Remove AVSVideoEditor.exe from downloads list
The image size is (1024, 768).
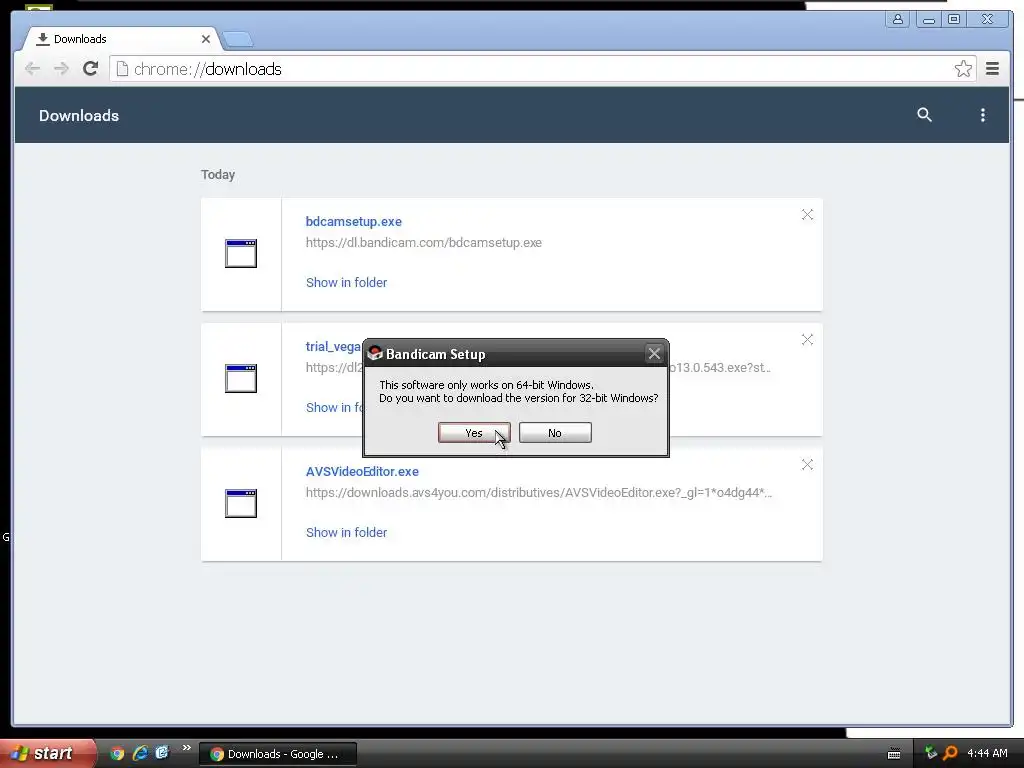point(807,464)
